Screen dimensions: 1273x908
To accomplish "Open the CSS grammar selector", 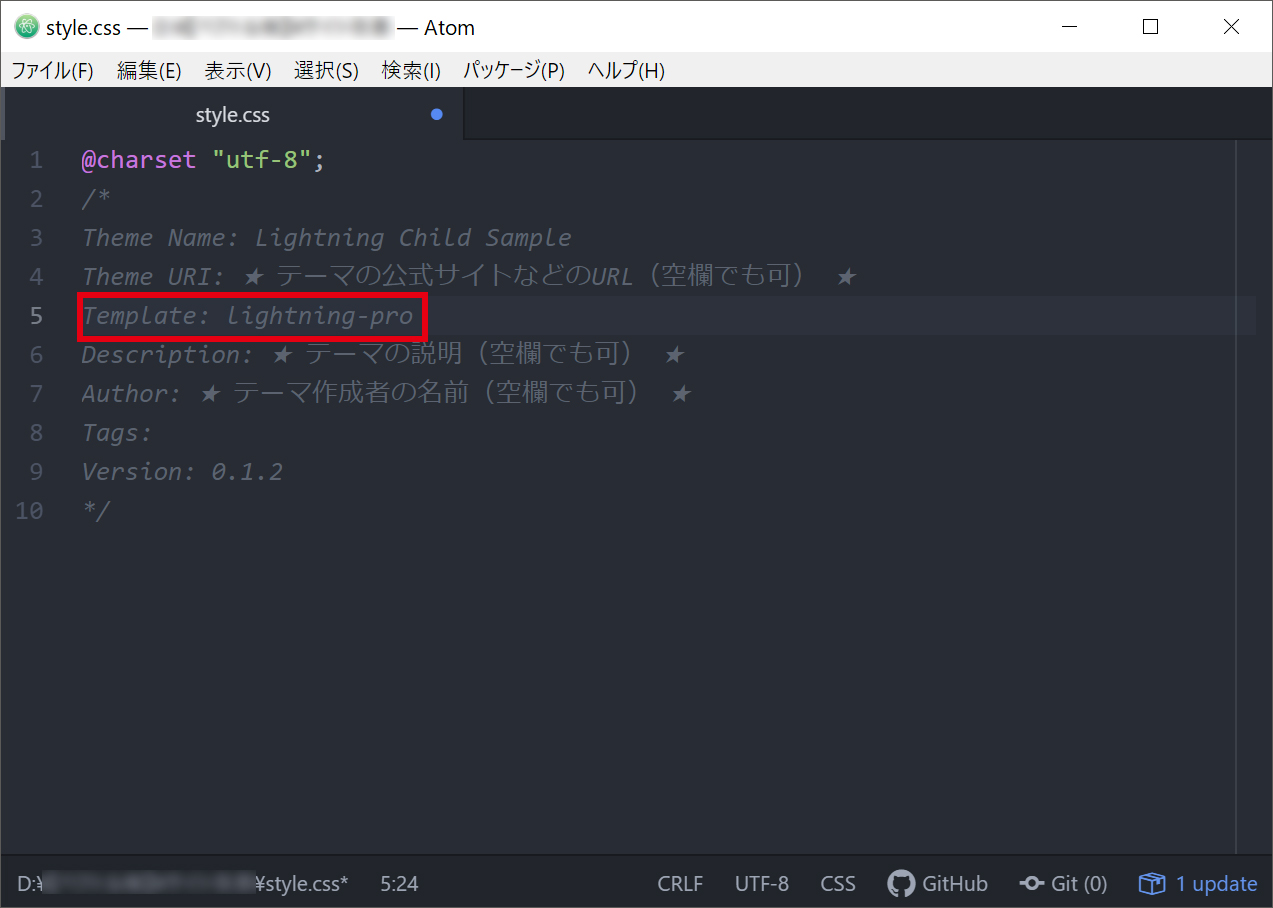I will [837, 883].
